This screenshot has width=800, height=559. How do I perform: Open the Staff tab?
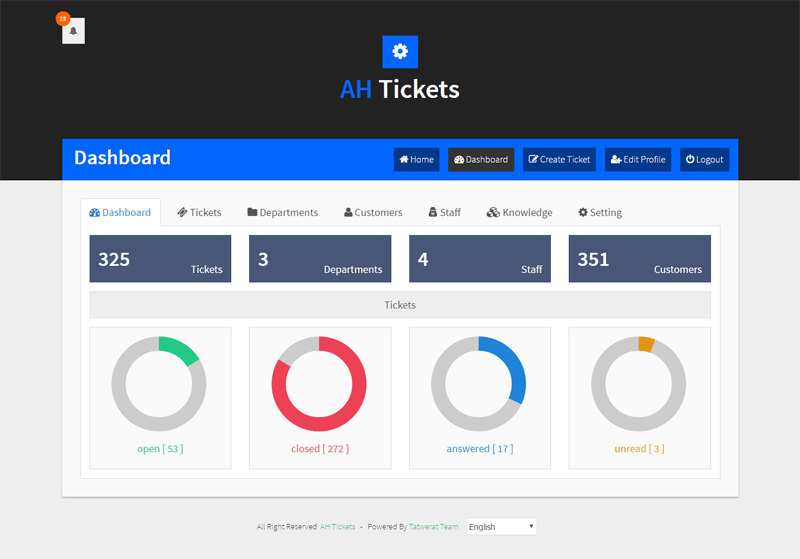click(444, 212)
